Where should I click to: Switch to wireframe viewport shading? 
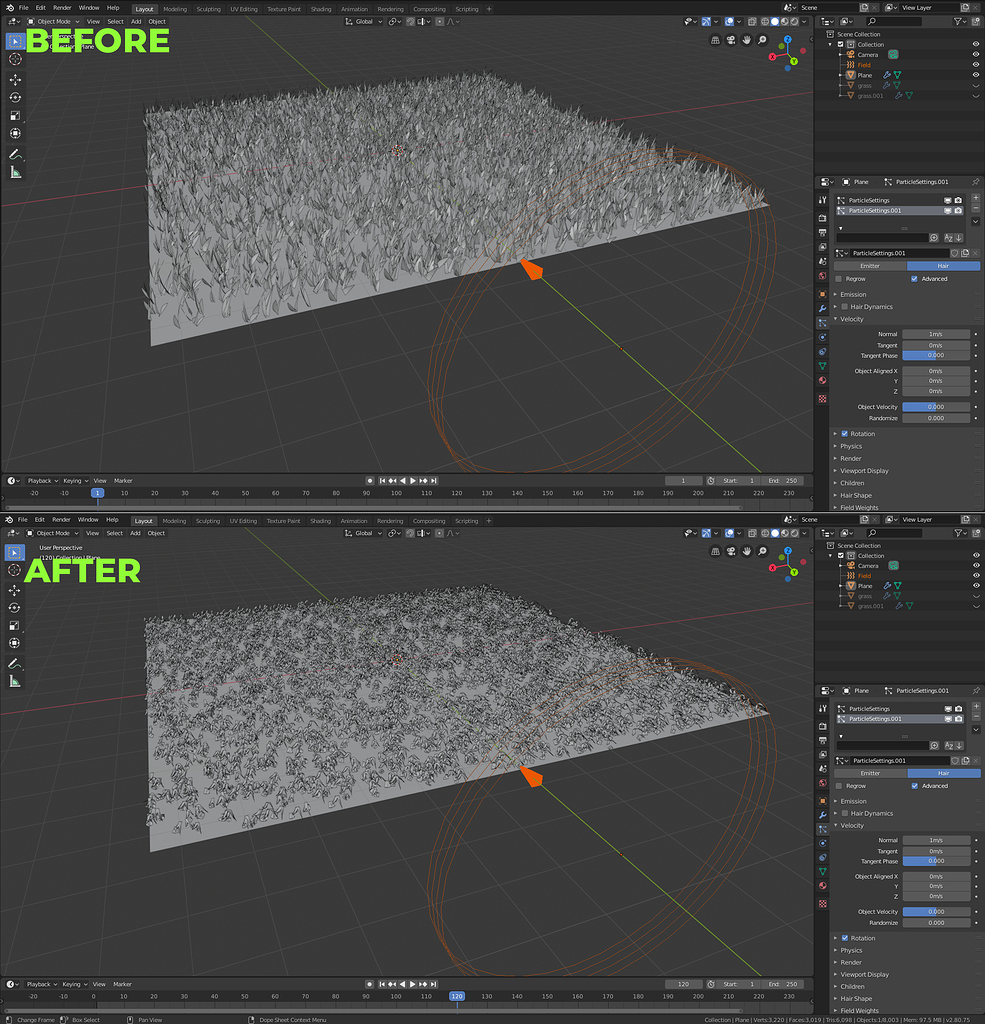click(x=763, y=21)
